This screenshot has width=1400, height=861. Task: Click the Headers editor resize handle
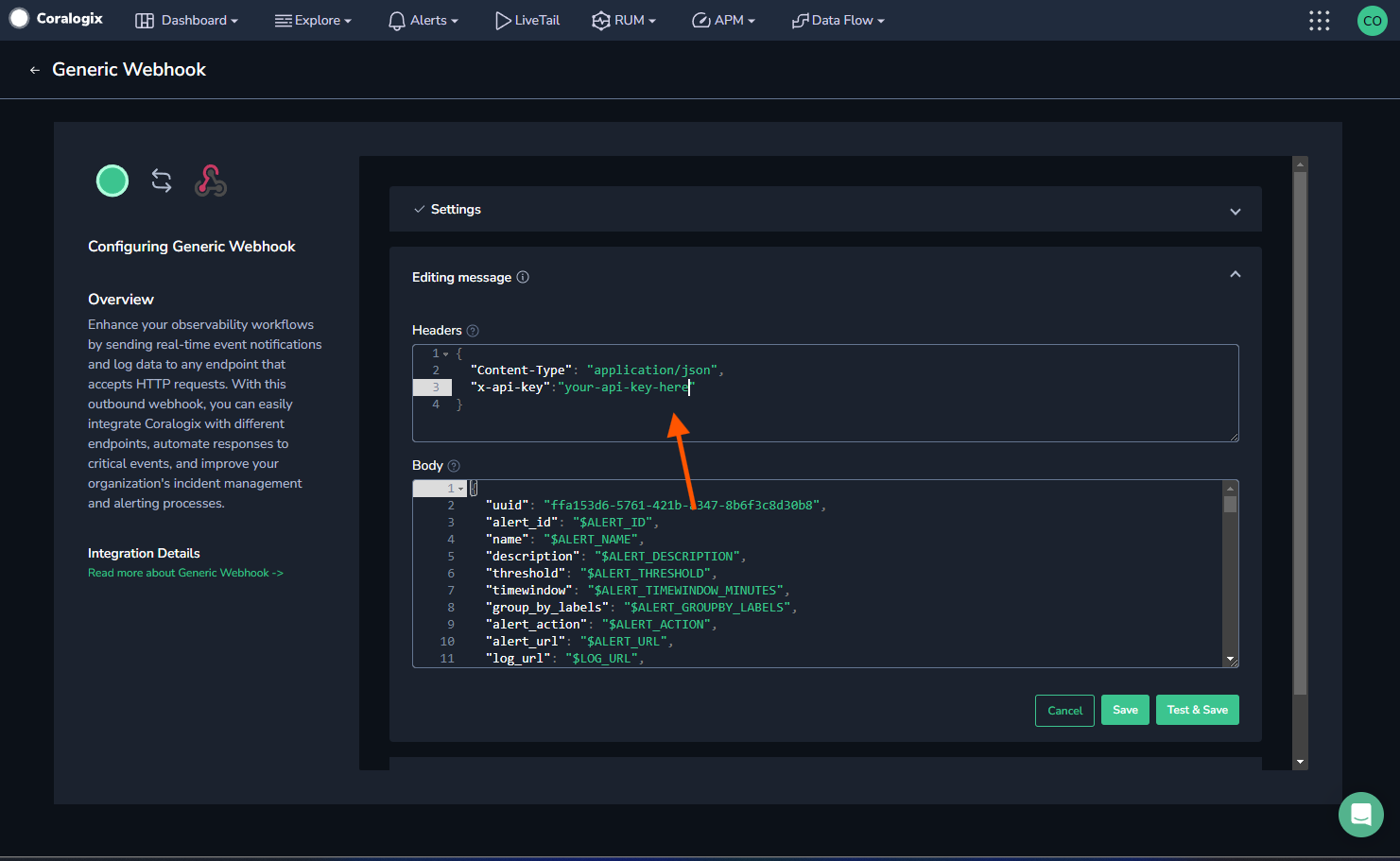pos(1234,437)
